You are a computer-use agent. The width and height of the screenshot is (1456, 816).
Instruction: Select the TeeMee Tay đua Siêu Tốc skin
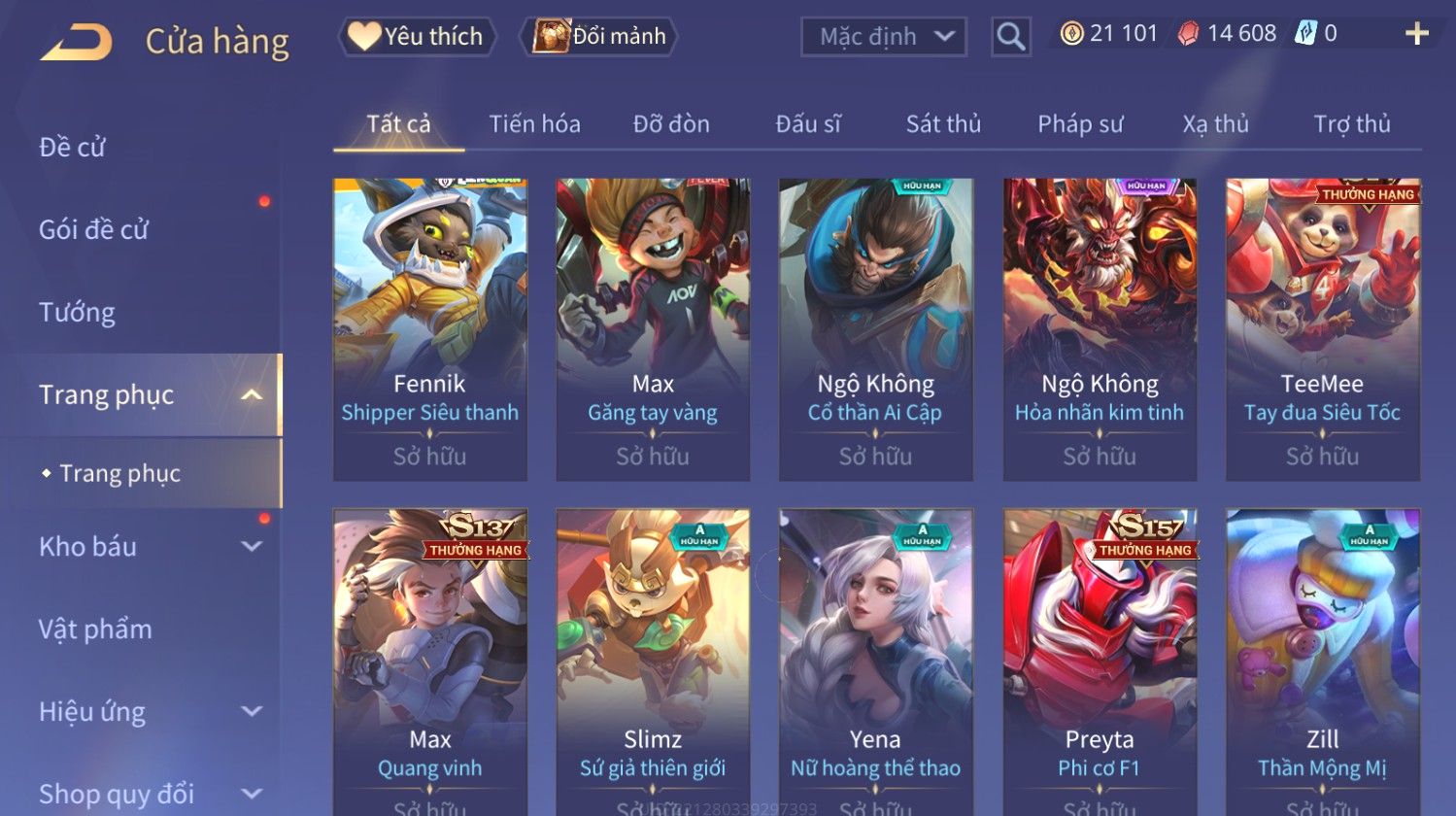pyautogui.click(x=1323, y=329)
